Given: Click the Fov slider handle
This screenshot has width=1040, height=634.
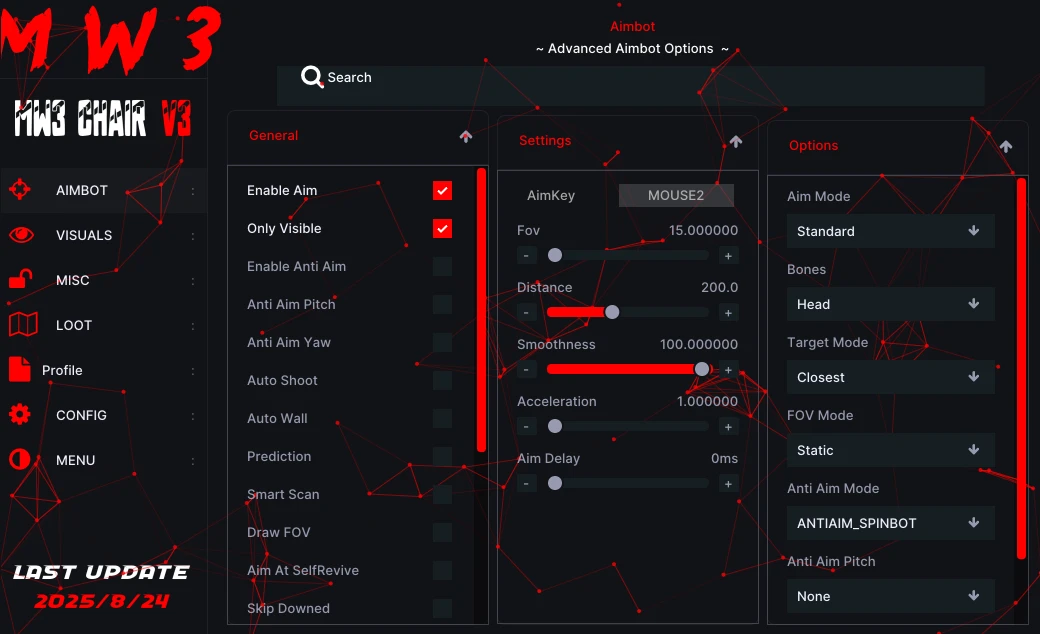Looking at the screenshot, I should click(555, 255).
